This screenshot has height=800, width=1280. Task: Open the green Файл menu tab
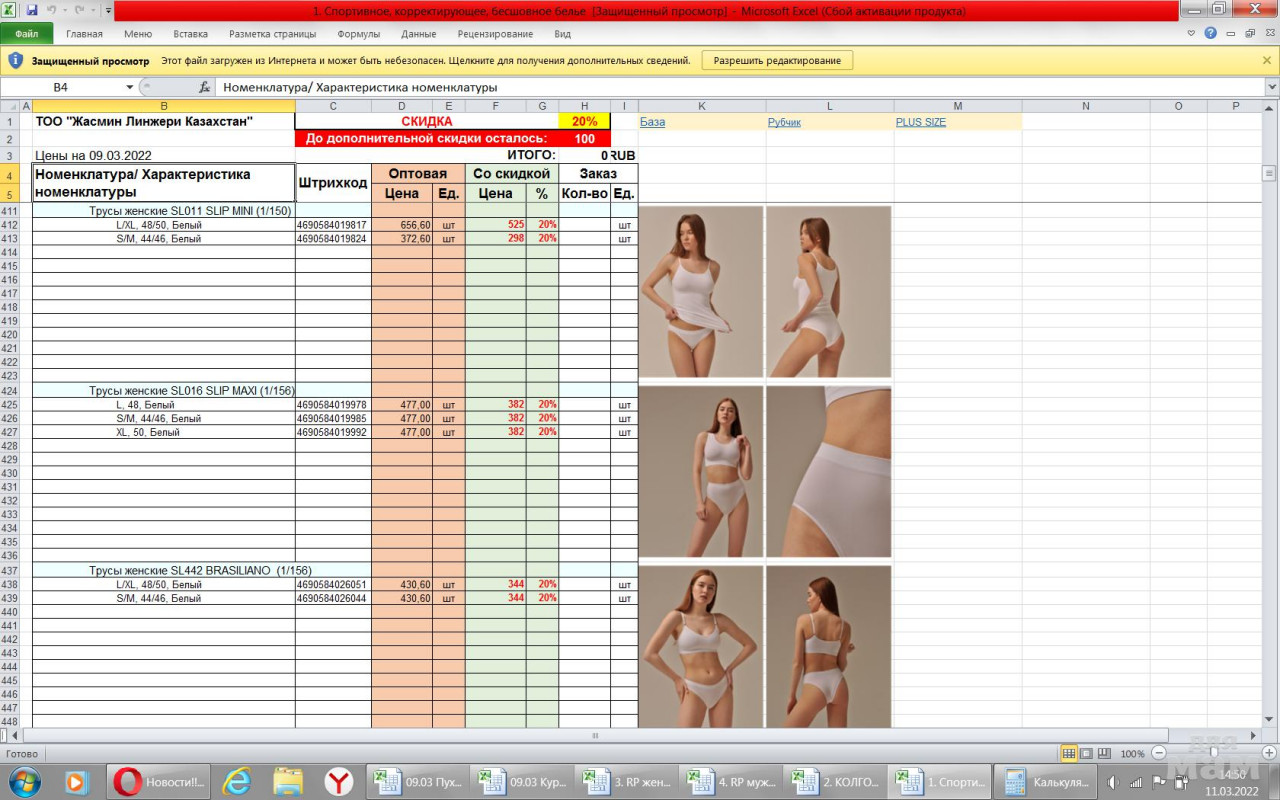[26, 33]
